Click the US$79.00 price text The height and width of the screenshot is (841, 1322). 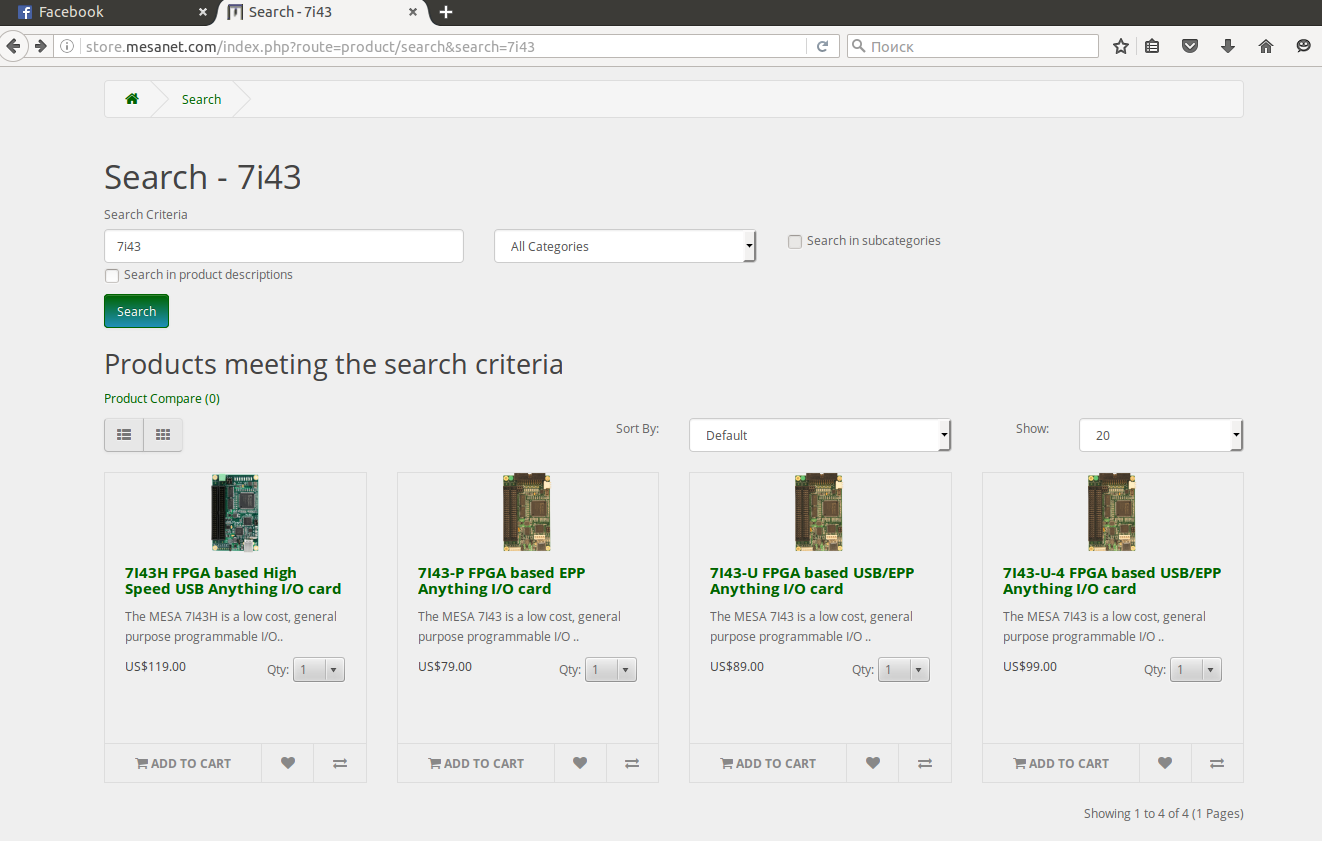(445, 666)
